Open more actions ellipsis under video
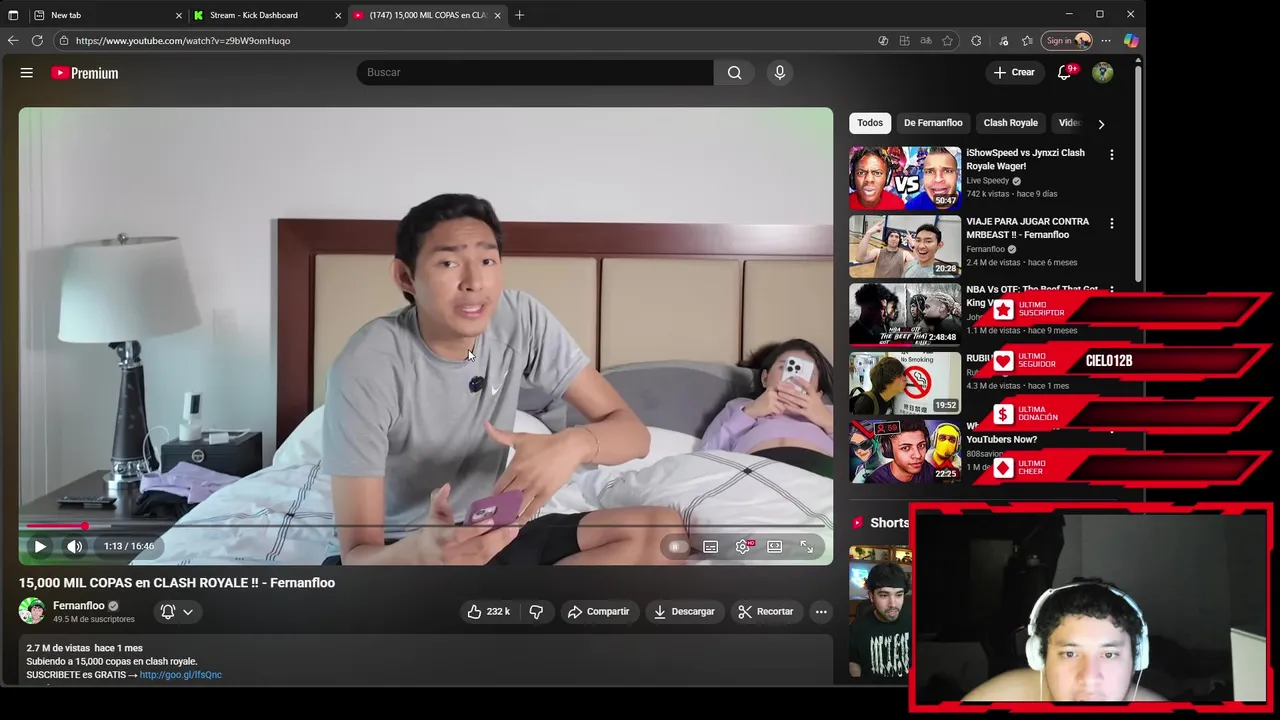The image size is (1280, 720). (x=821, y=611)
